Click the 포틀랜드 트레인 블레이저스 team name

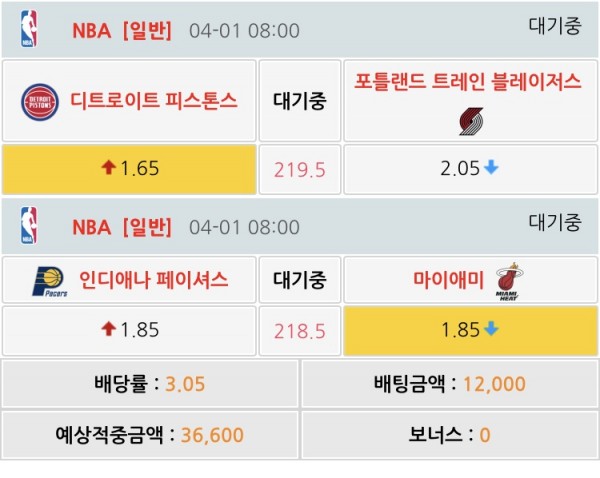click(x=468, y=82)
